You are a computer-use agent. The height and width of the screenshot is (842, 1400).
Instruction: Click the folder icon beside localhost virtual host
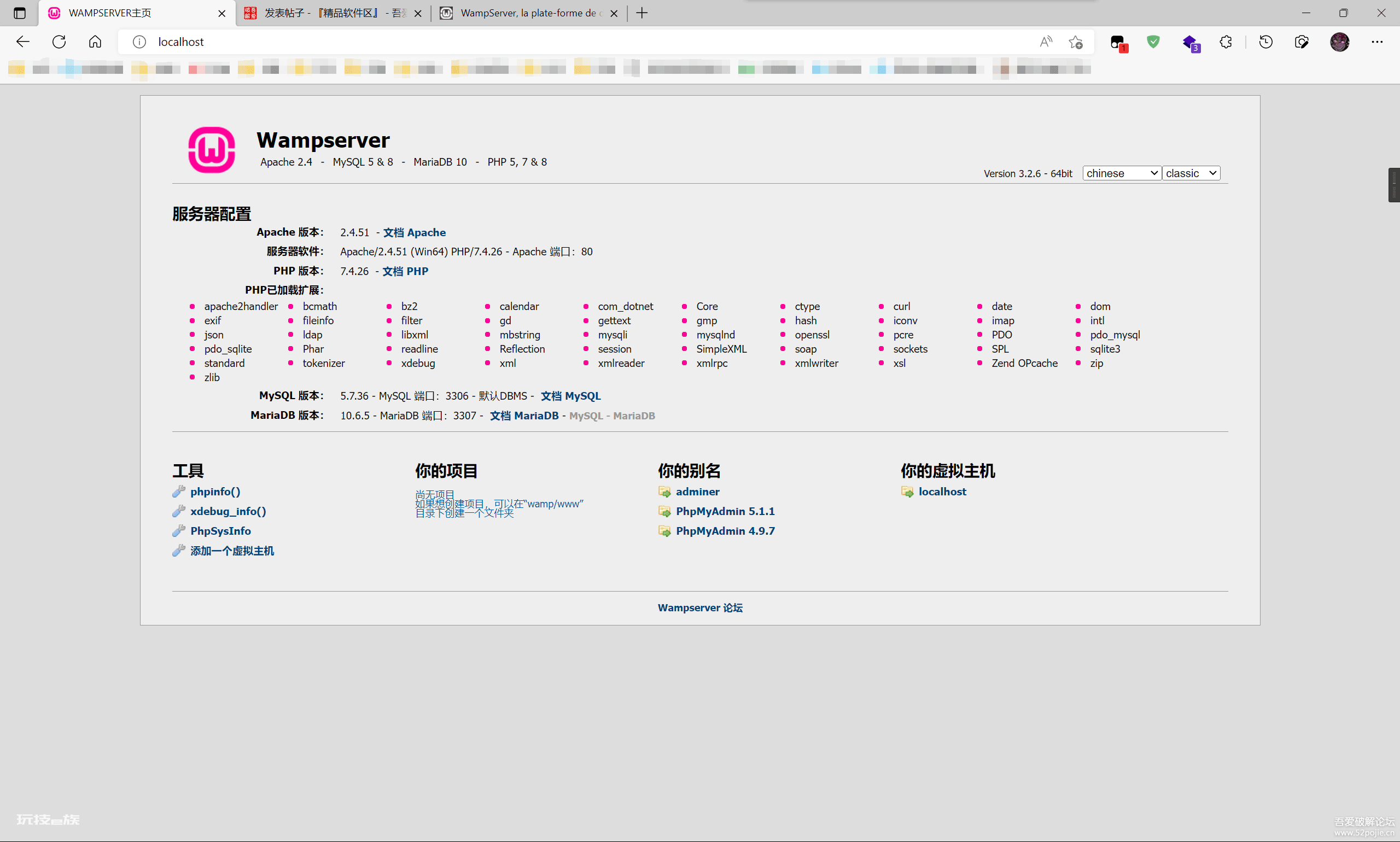click(907, 492)
